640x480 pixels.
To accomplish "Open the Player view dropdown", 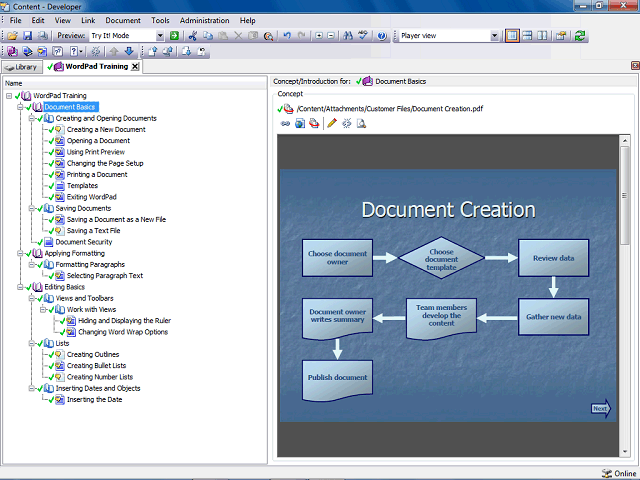I will coord(494,36).
